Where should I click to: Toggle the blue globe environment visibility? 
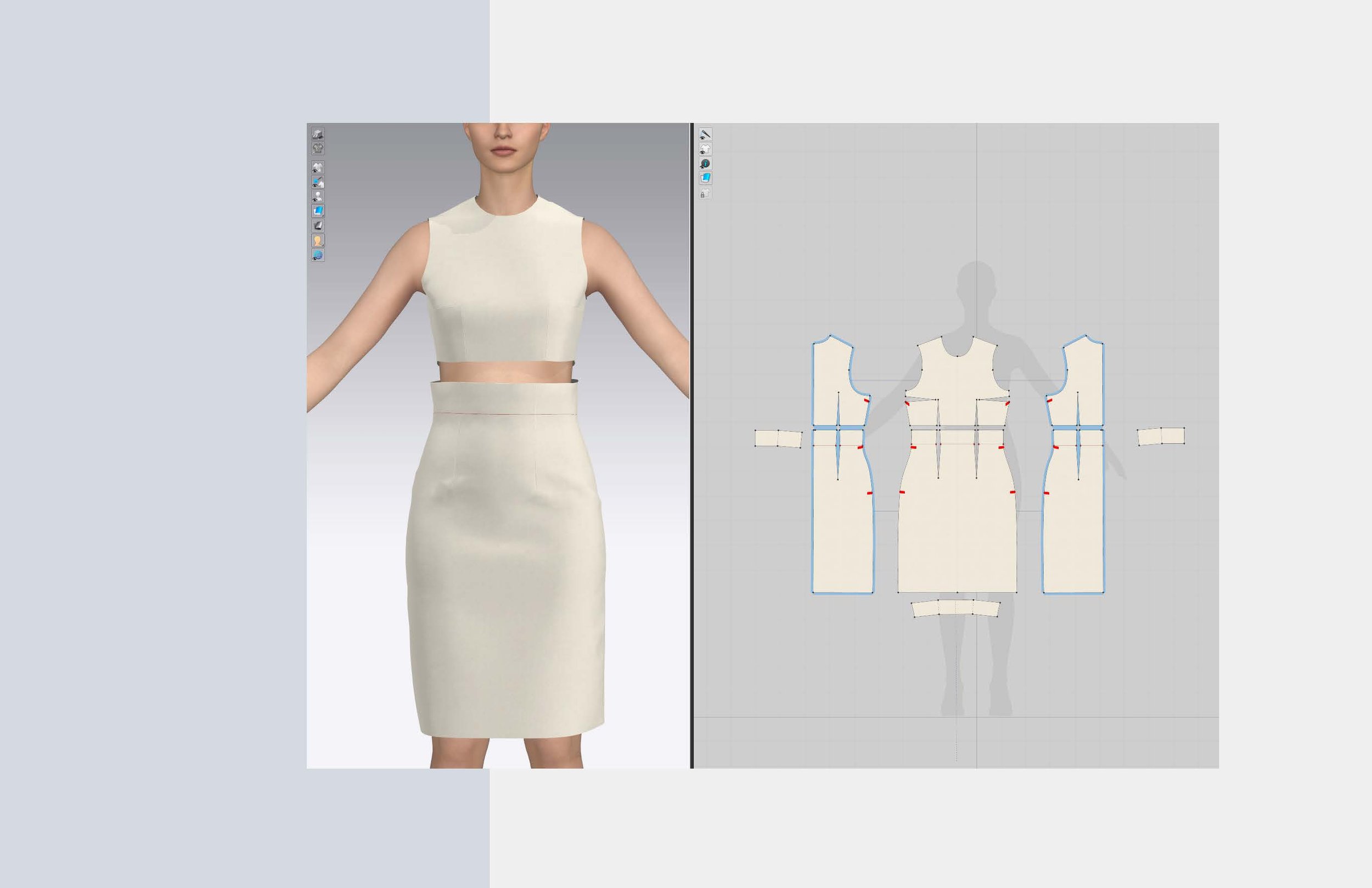(318, 255)
